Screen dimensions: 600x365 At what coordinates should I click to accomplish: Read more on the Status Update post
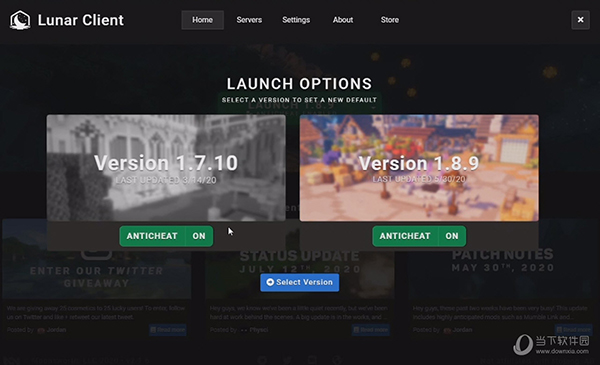371,330
